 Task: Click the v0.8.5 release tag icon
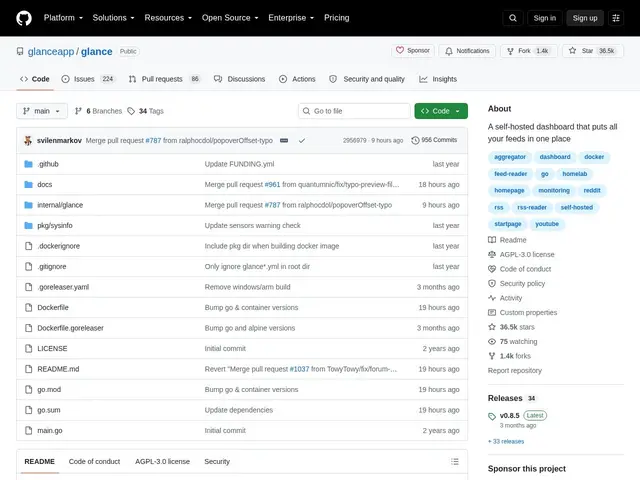click(492, 416)
